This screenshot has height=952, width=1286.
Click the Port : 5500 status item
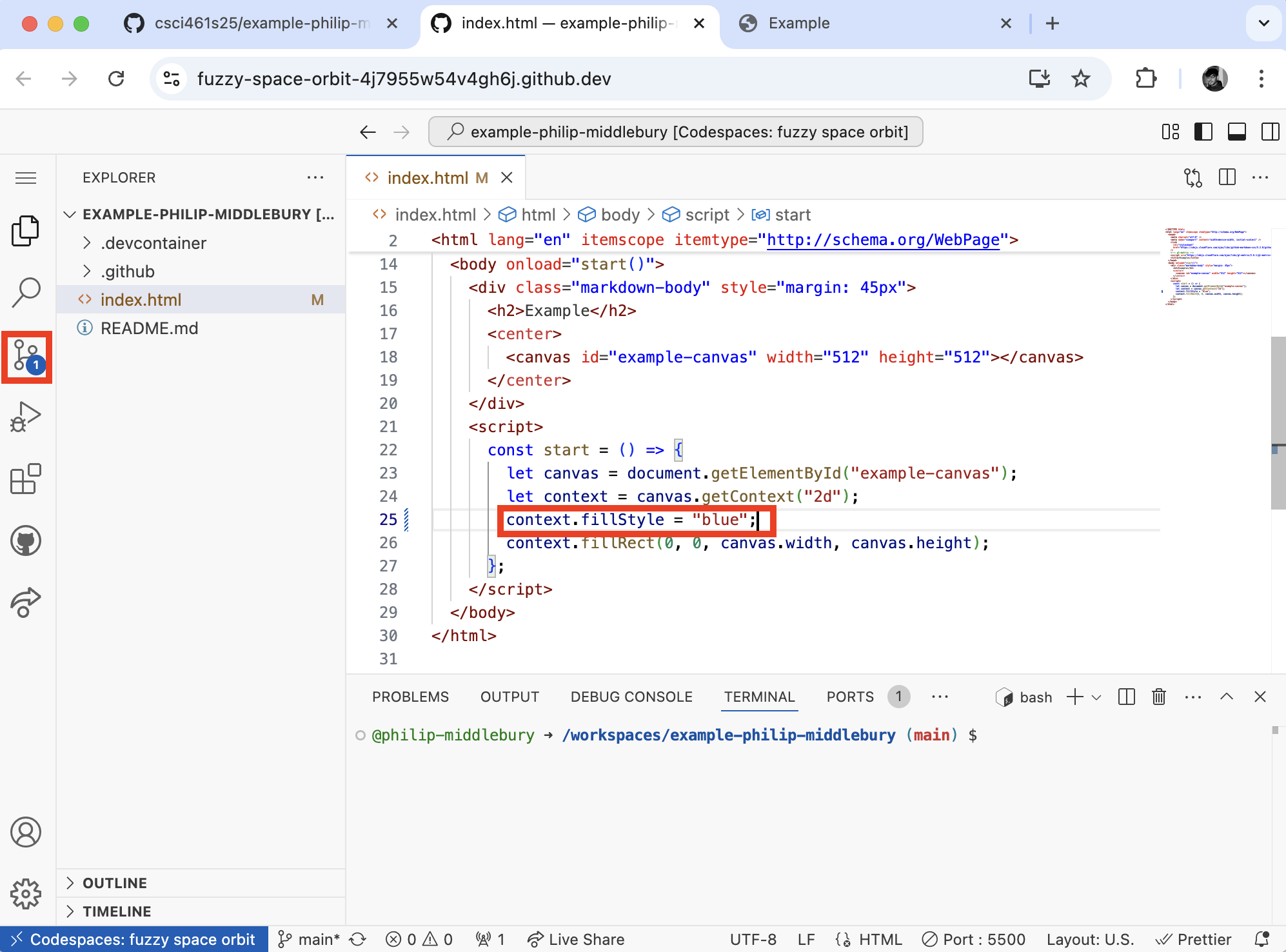point(973,939)
